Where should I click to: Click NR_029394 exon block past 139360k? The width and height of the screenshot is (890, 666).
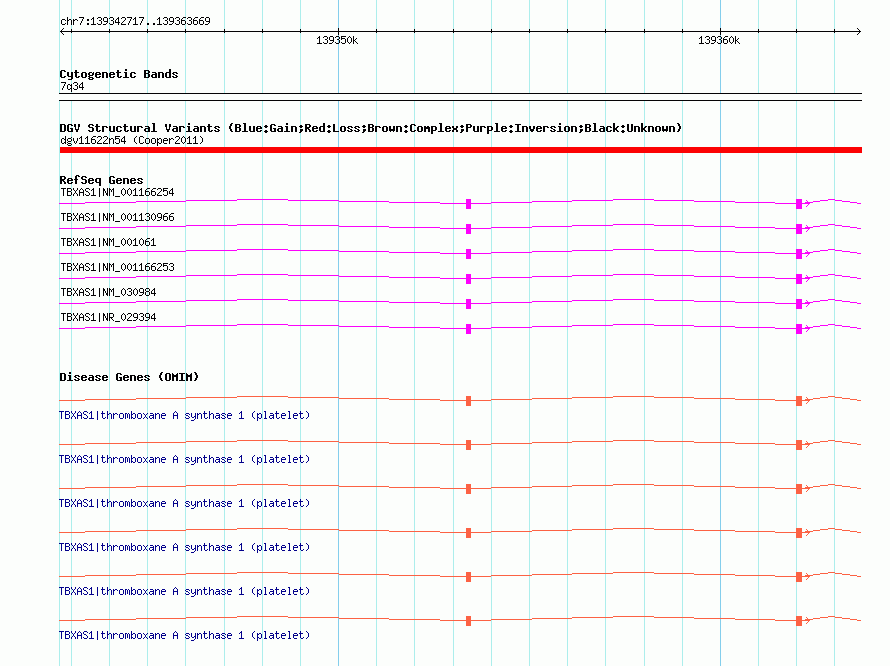[x=799, y=329]
